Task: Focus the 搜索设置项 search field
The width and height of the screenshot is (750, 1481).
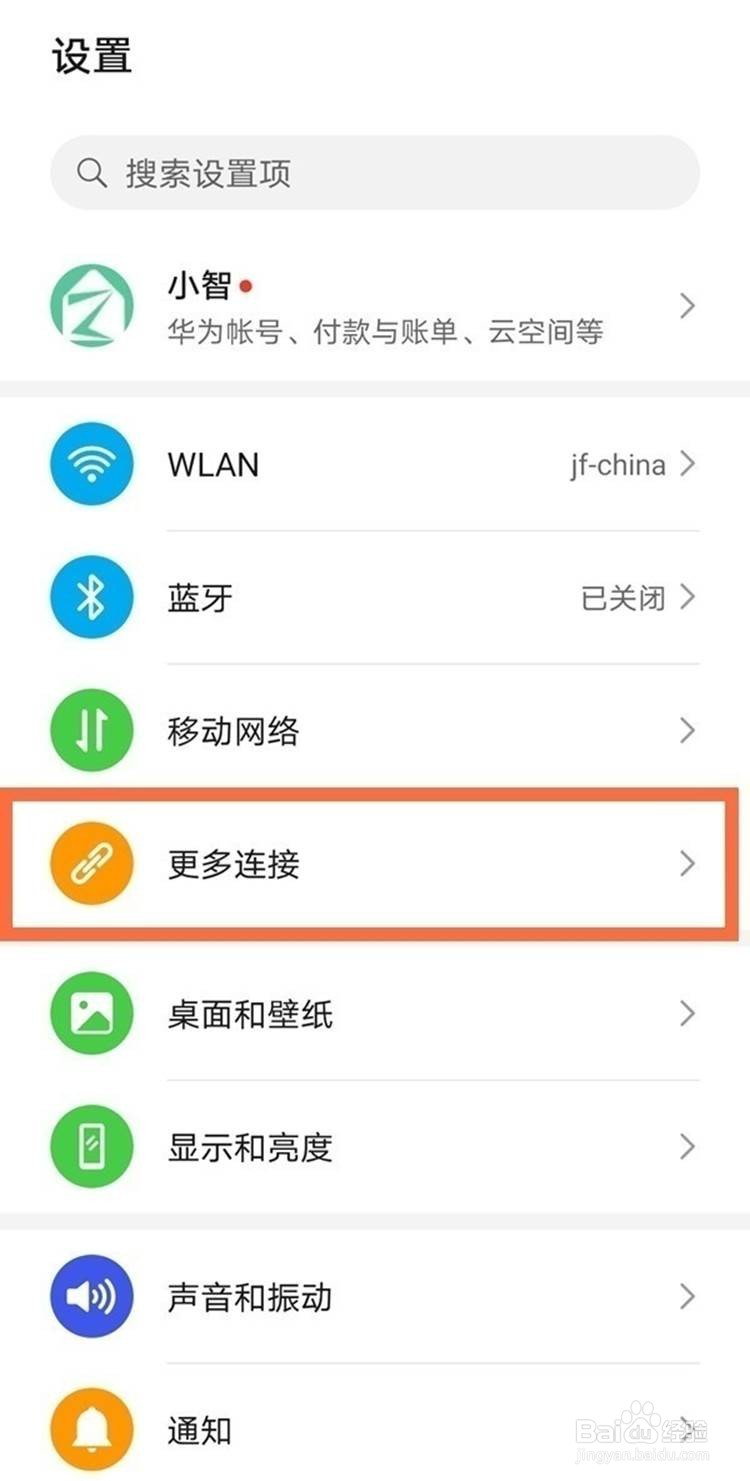Action: (375, 173)
